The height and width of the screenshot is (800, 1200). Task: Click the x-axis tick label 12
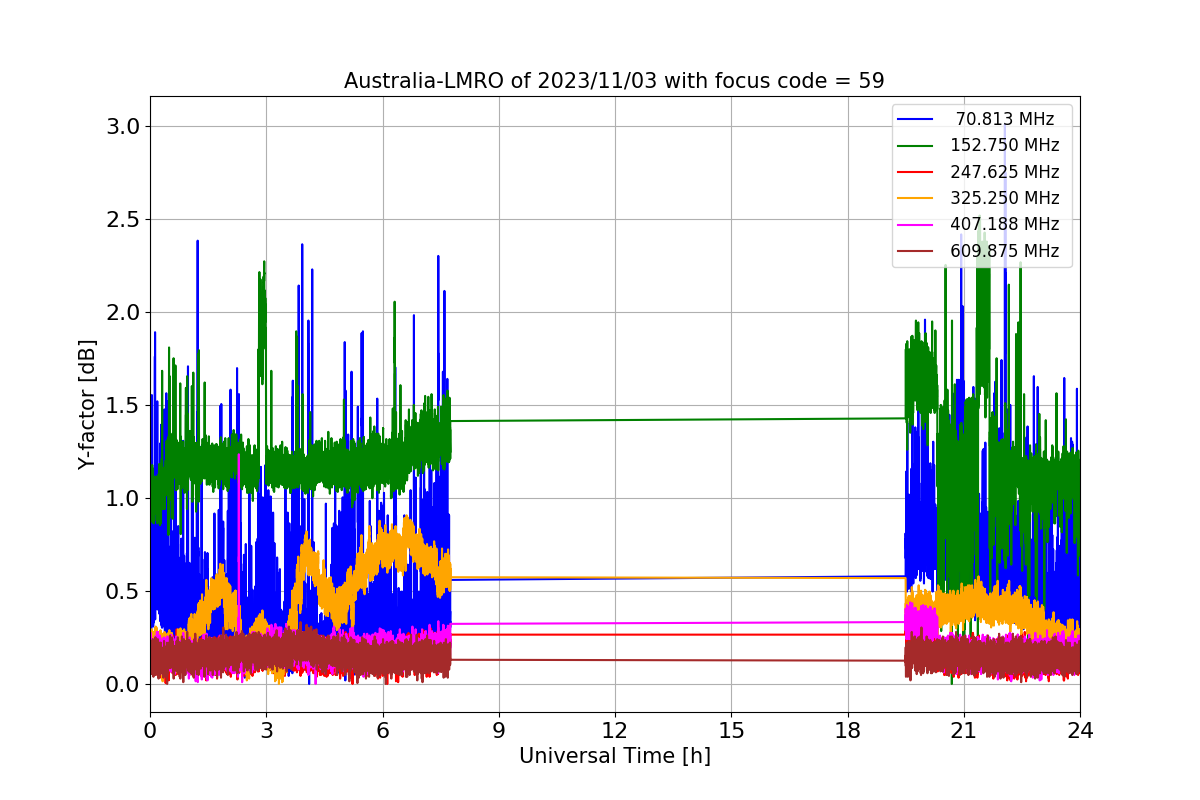pyautogui.click(x=615, y=730)
